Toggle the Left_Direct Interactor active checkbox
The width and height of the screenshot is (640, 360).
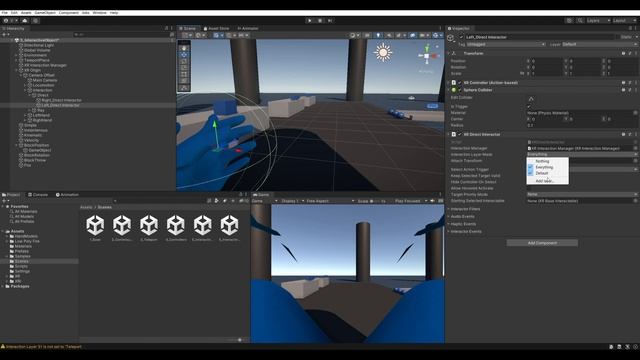[x=461, y=37]
